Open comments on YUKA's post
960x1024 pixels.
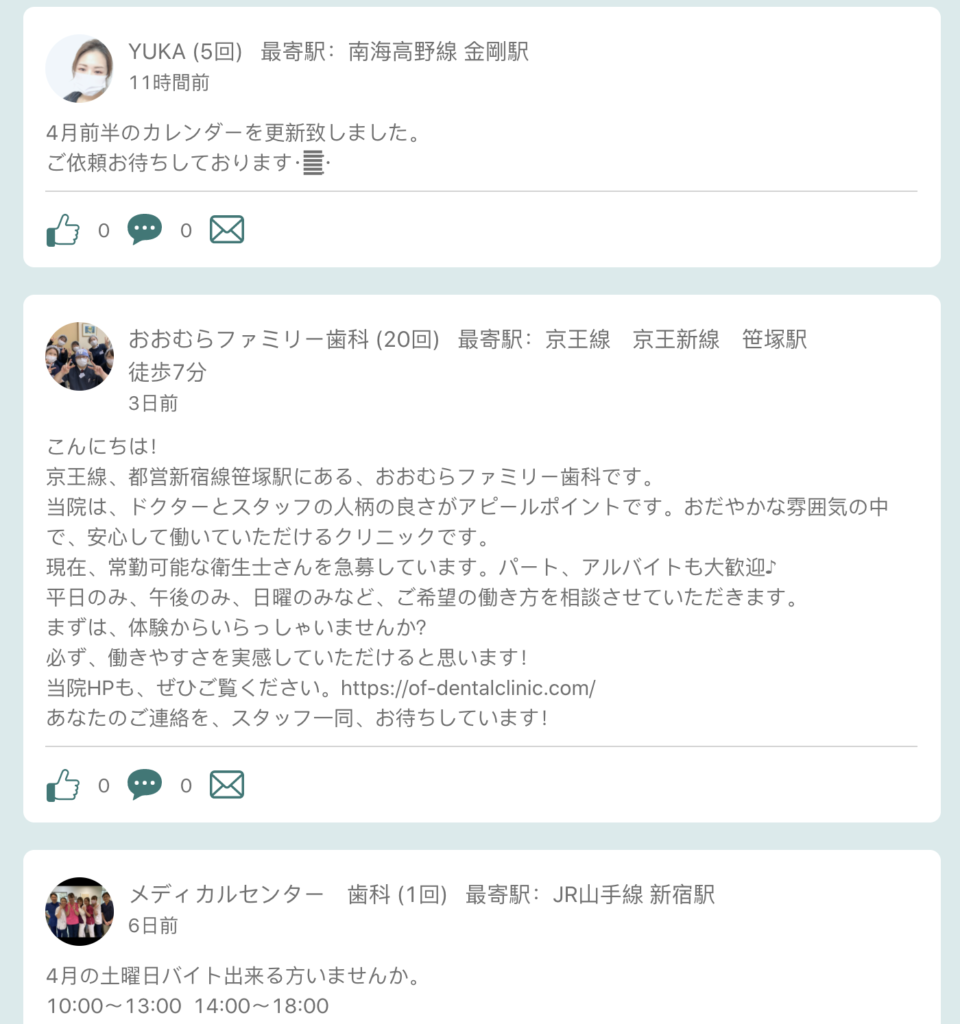[144, 229]
